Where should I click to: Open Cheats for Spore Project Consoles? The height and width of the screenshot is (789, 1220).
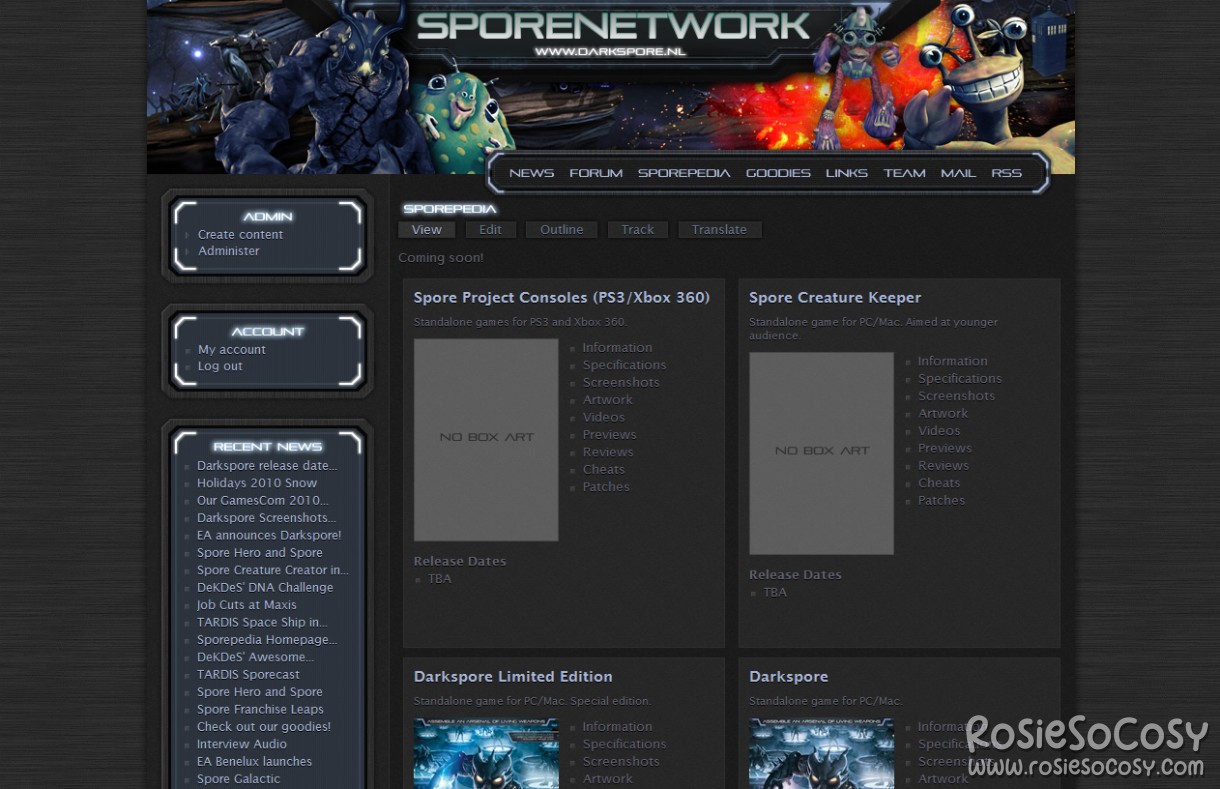pyautogui.click(x=603, y=469)
